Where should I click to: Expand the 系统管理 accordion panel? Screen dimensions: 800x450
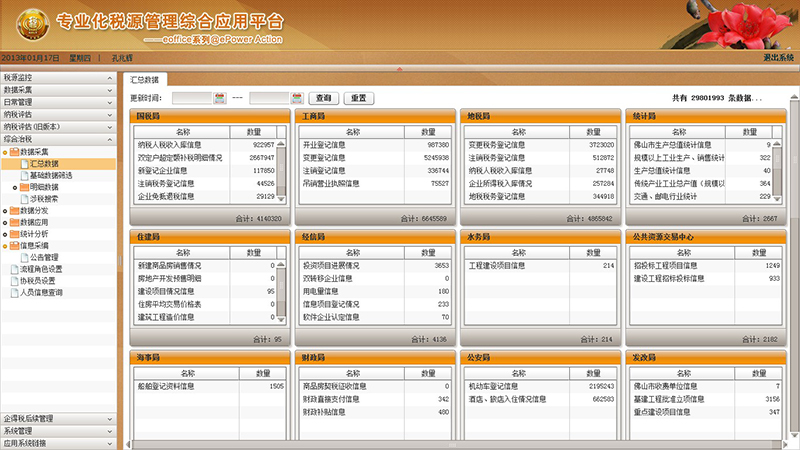pos(59,430)
